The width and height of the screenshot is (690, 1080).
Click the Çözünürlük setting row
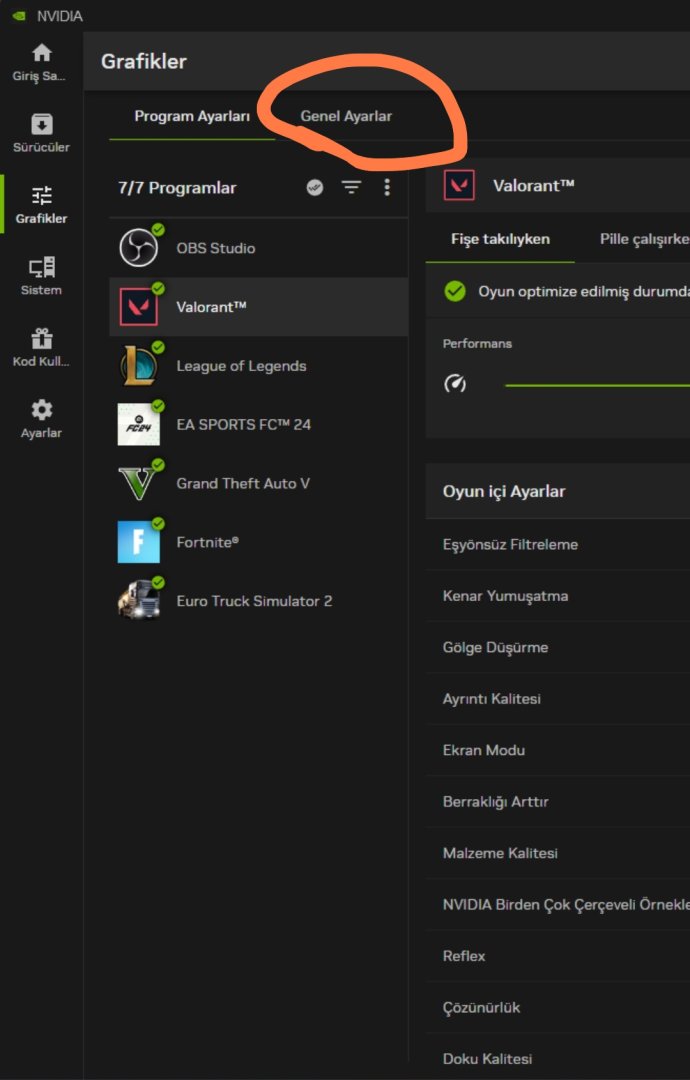pos(558,1007)
